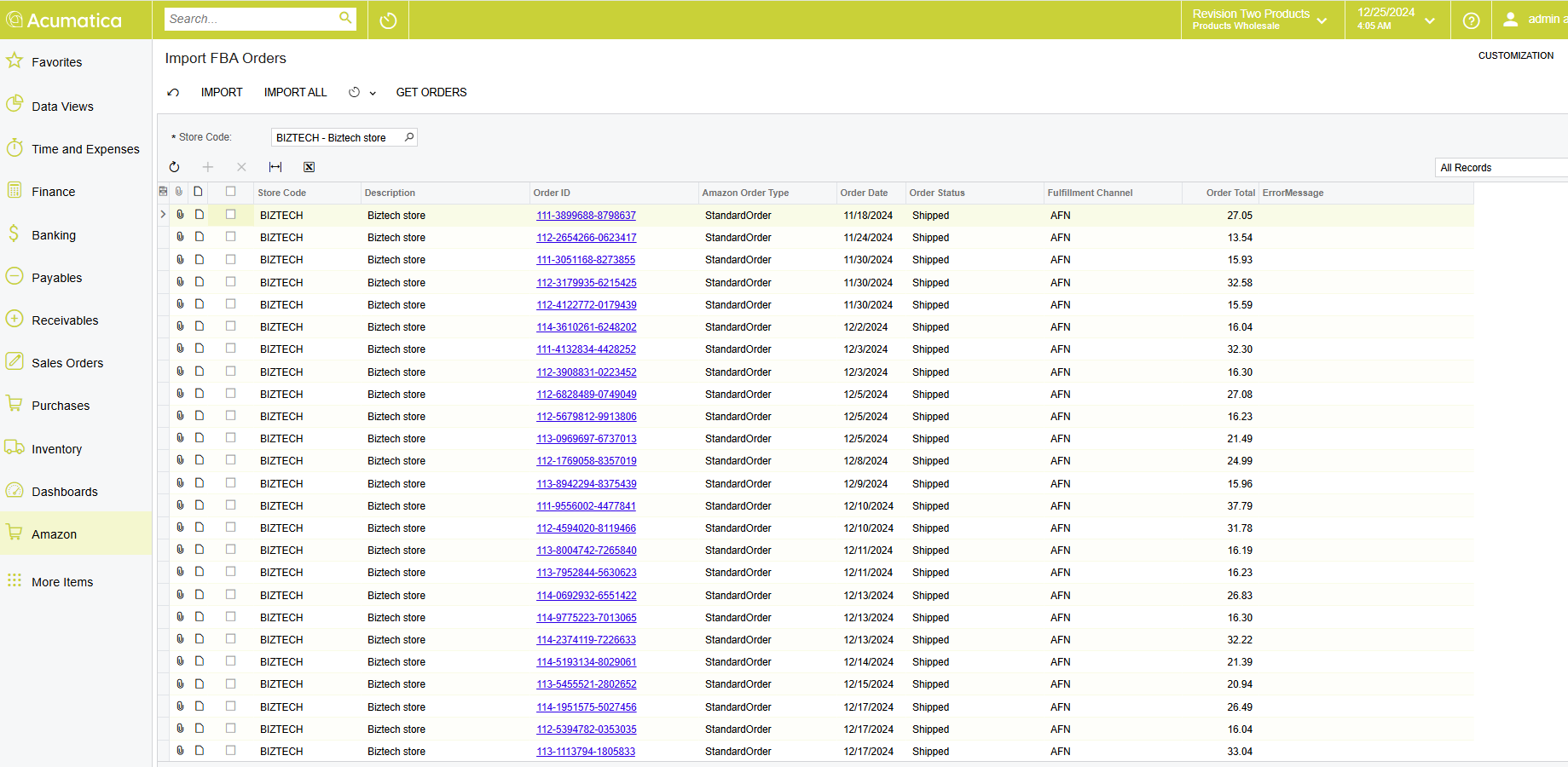Click attachment icon for order 111-3899688-8798637
The width and height of the screenshot is (1568, 767).
pos(180,215)
